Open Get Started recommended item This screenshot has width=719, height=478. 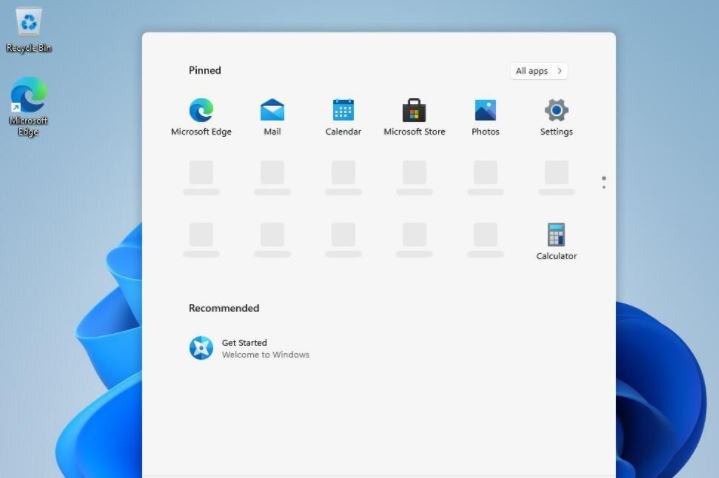coord(249,348)
